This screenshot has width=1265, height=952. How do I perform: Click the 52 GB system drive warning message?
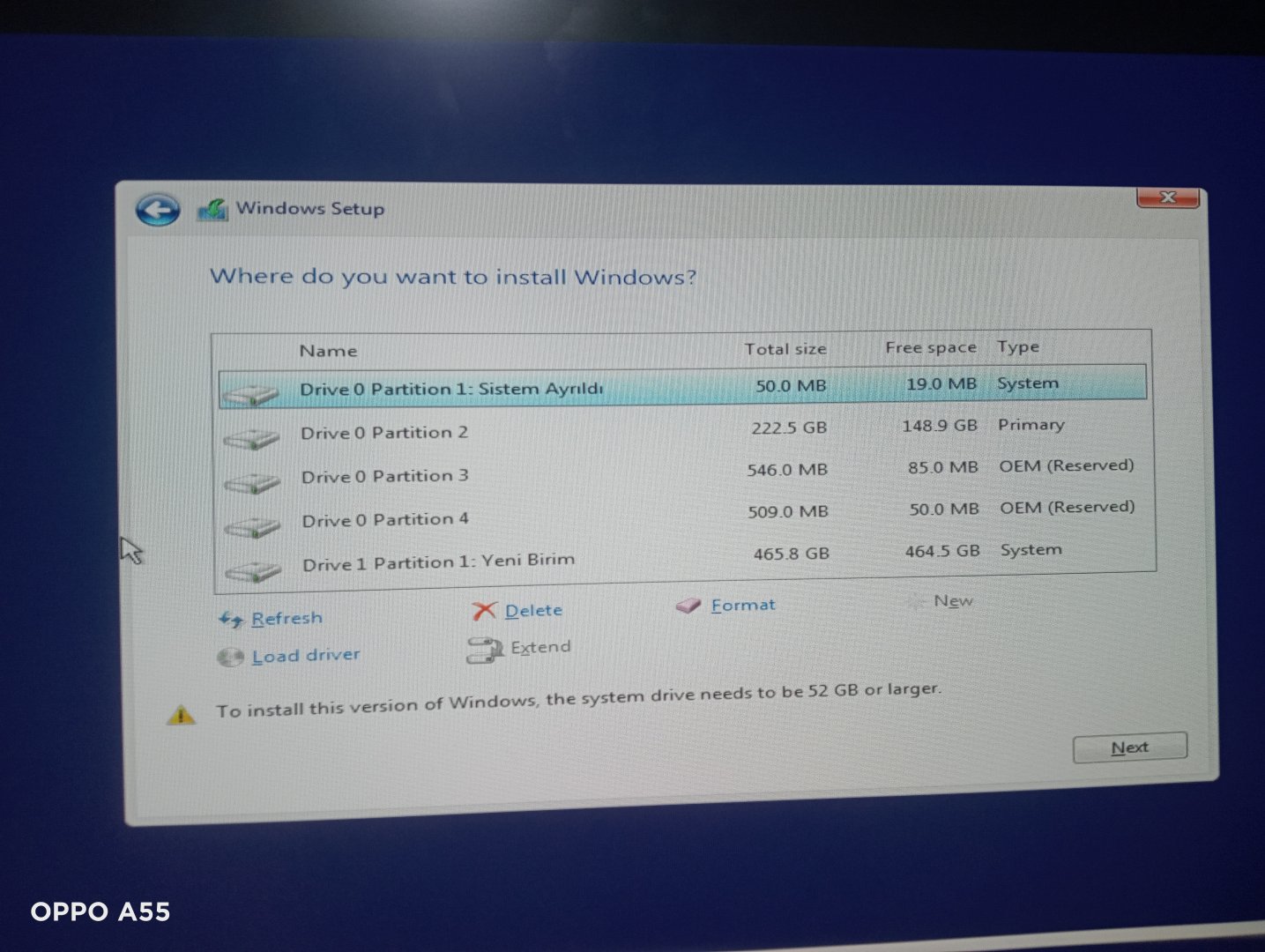click(x=578, y=699)
